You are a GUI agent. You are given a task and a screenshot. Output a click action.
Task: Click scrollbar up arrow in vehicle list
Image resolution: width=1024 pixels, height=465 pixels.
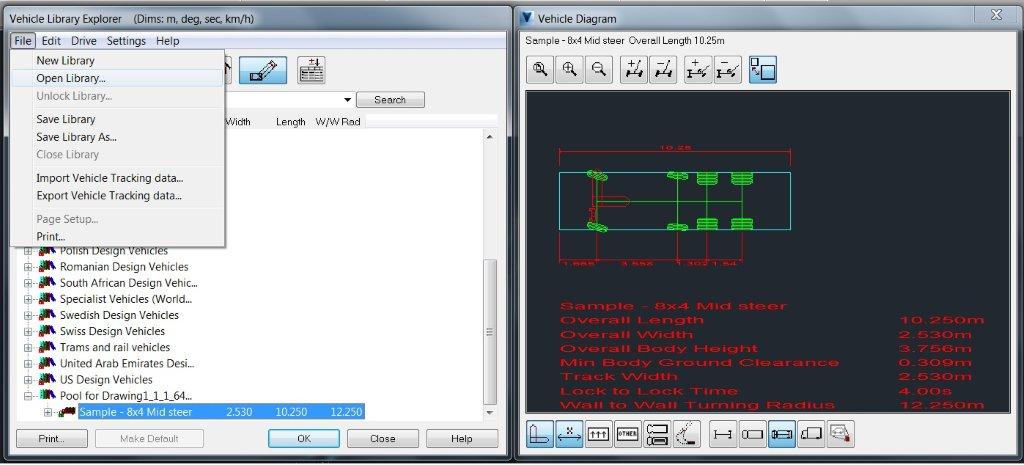pyautogui.click(x=490, y=136)
